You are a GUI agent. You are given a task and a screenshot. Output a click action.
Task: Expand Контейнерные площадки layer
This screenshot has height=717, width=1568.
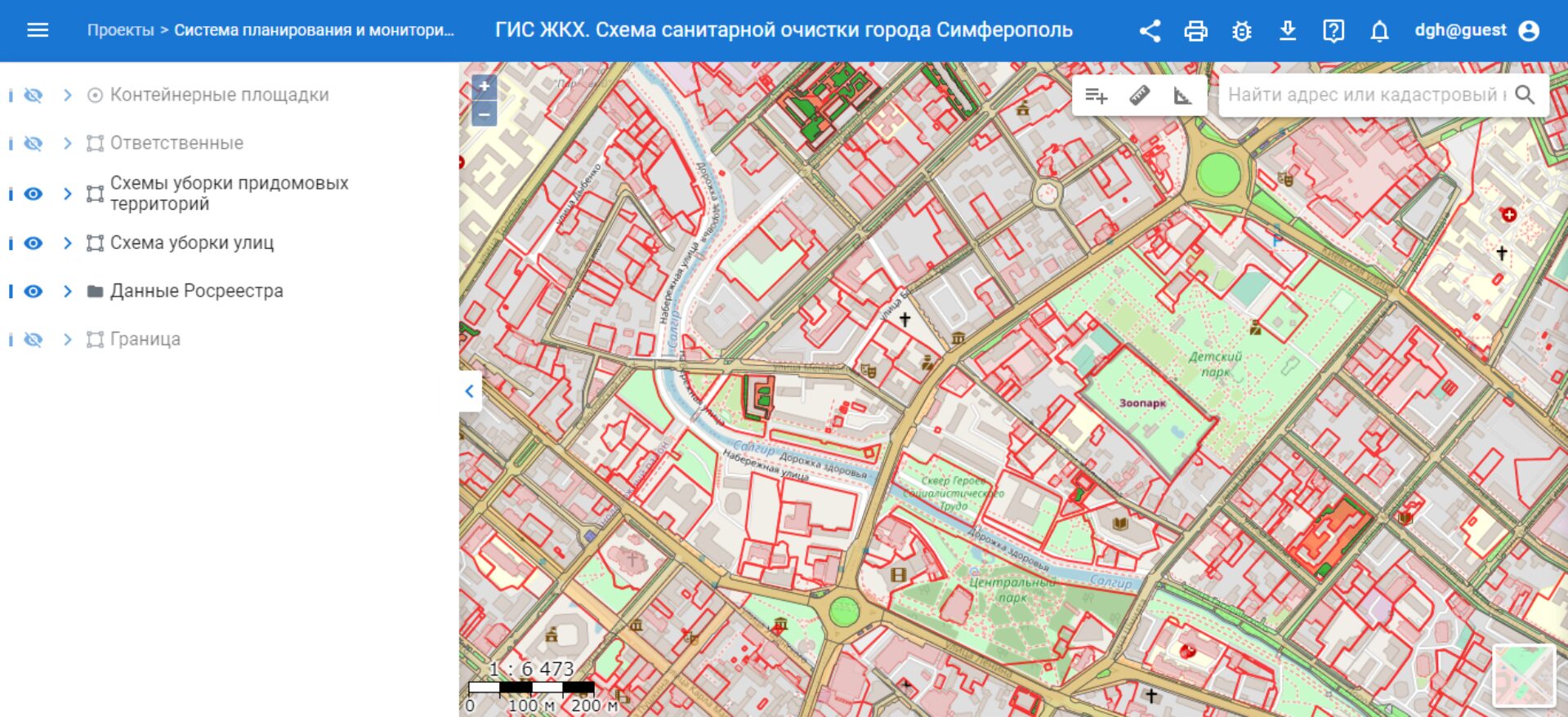pyautogui.click(x=68, y=95)
